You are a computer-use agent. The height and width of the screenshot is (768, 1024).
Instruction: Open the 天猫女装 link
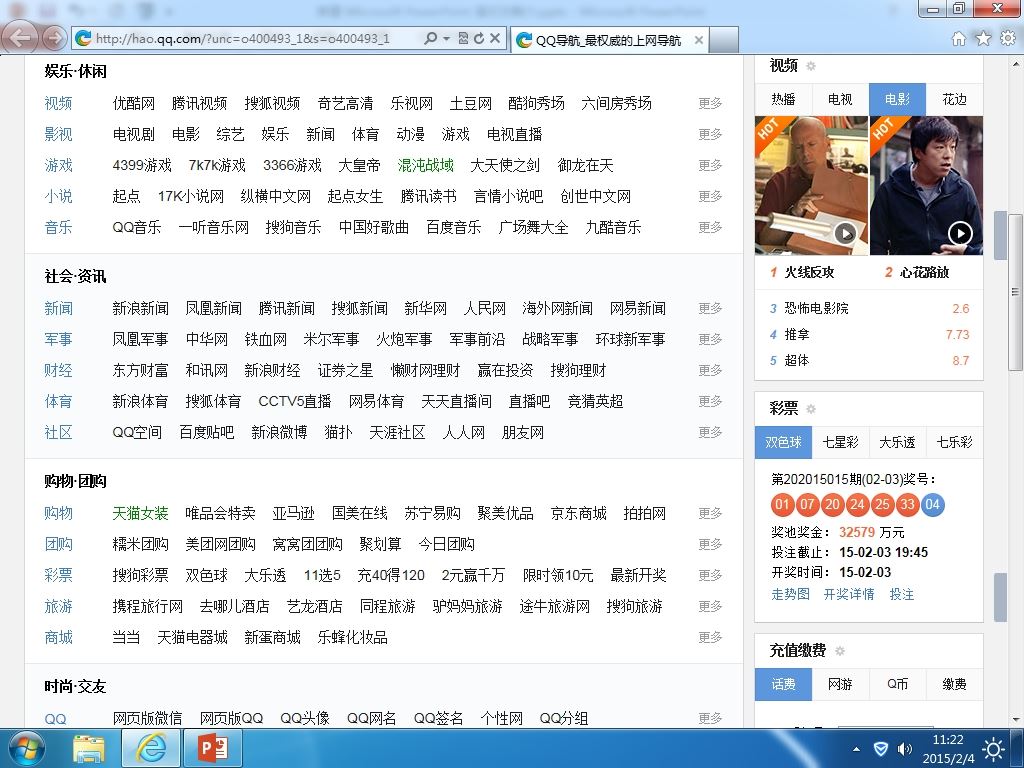pos(140,513)
